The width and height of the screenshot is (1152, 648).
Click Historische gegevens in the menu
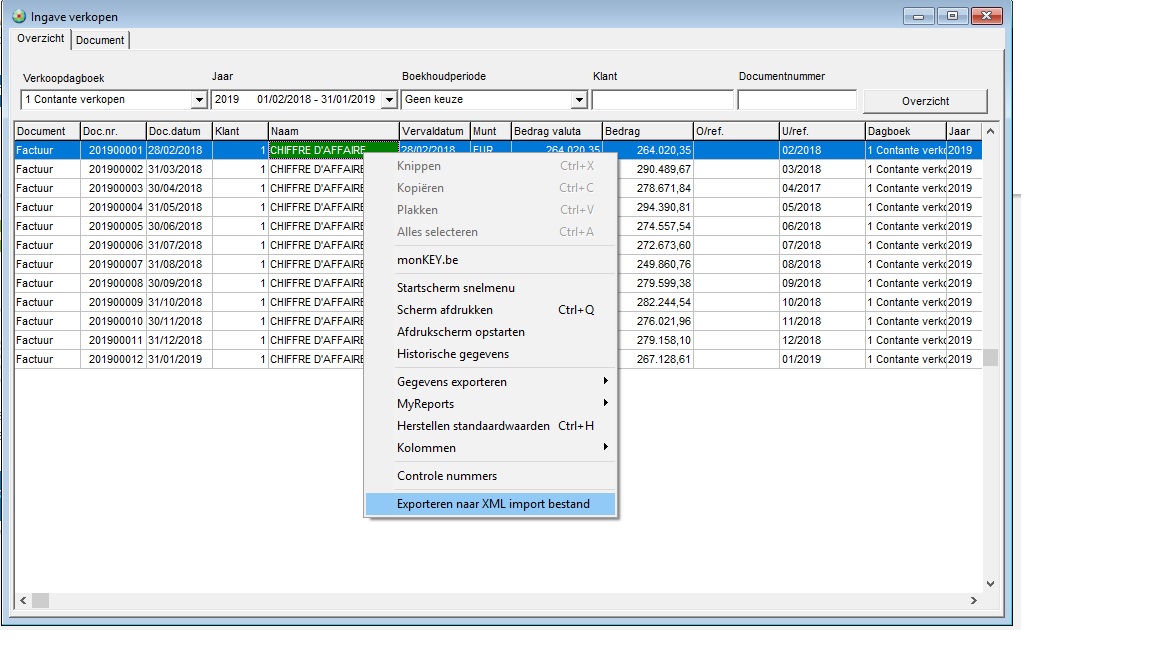coord(453,354)
